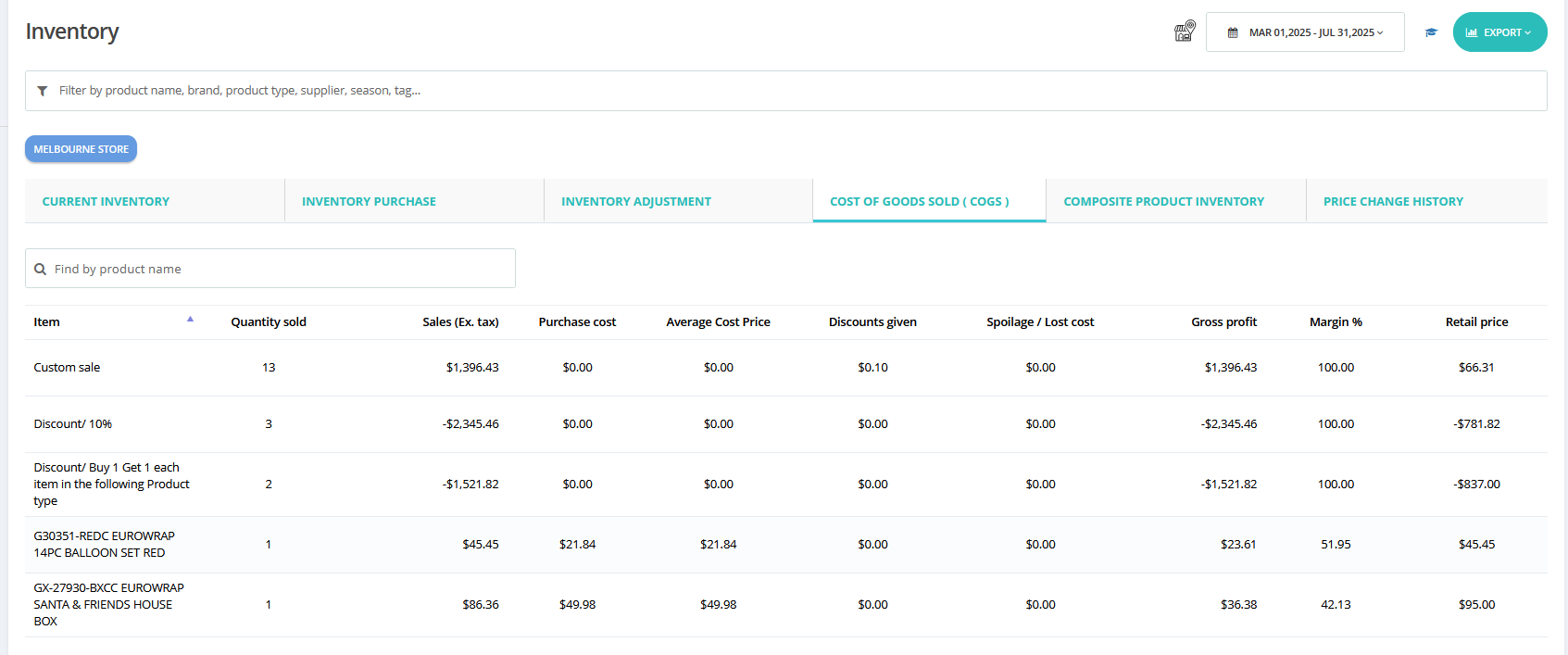The width and height of the screenshot is (1568, 655).
Task: Click the -$781.82 retail price value
Action: 1476,424
